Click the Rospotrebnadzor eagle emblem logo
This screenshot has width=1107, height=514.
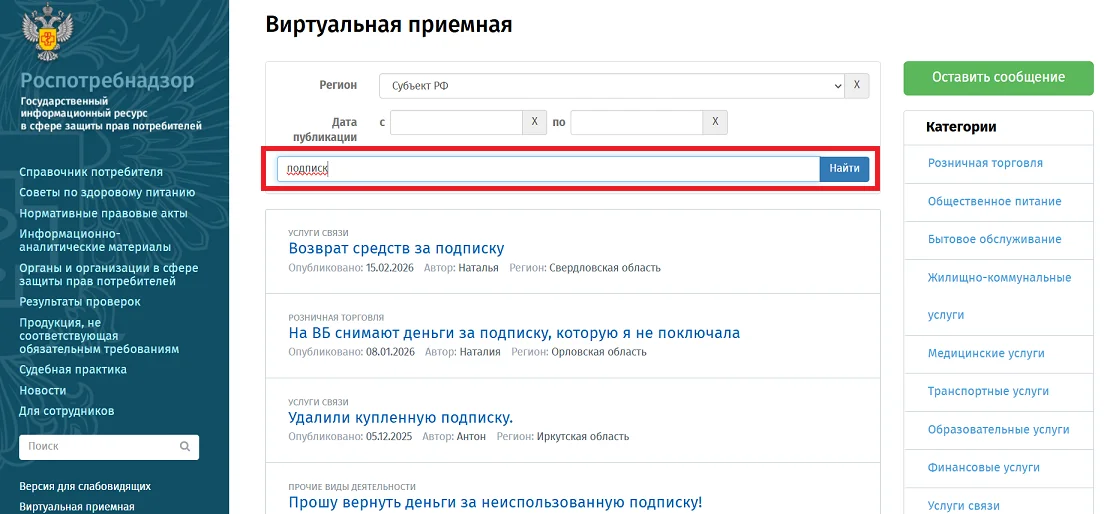click(48, 32)
